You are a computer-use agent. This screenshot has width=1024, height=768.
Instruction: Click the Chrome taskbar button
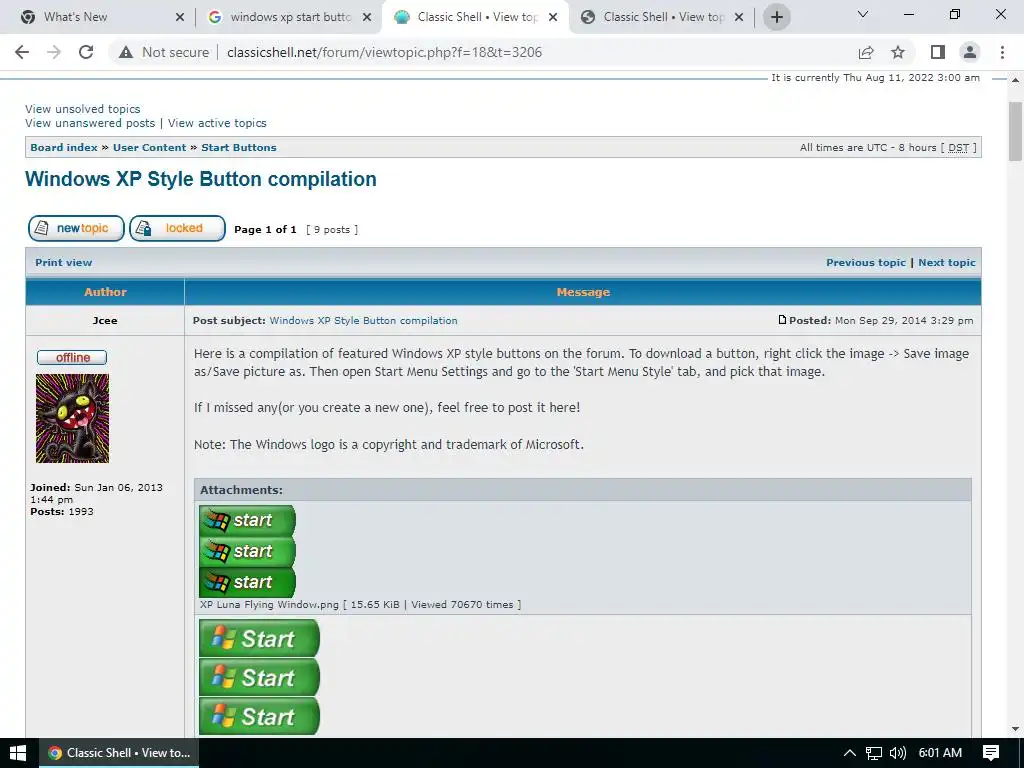click(120, 753)
